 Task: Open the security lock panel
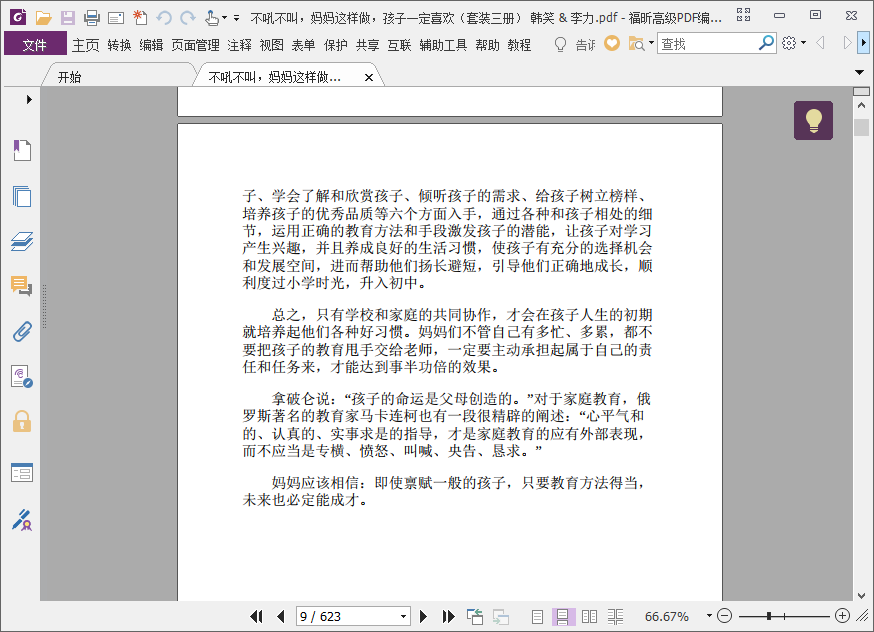pyautogui.click(x=22, y=421)
